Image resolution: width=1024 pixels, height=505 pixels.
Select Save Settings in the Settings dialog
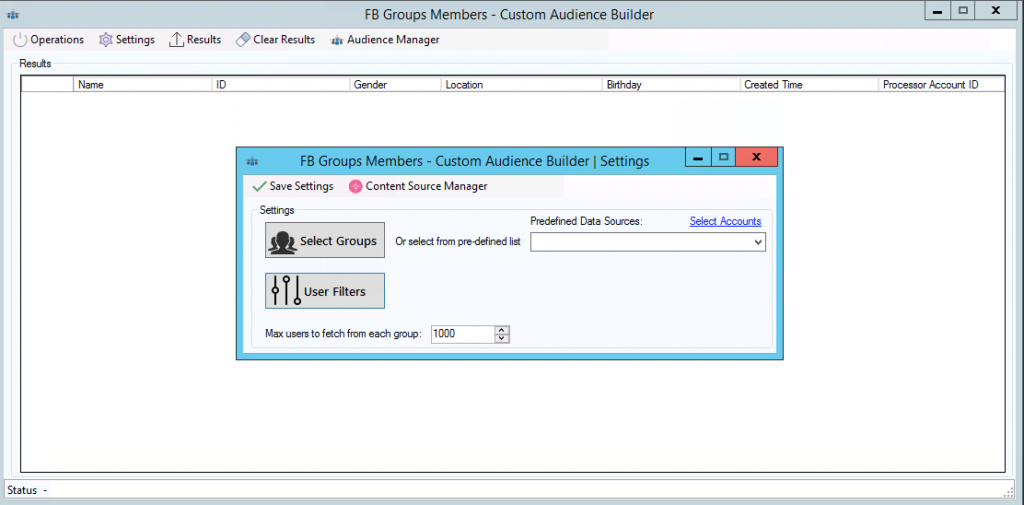pyautogui.click(x=293, y=186)
